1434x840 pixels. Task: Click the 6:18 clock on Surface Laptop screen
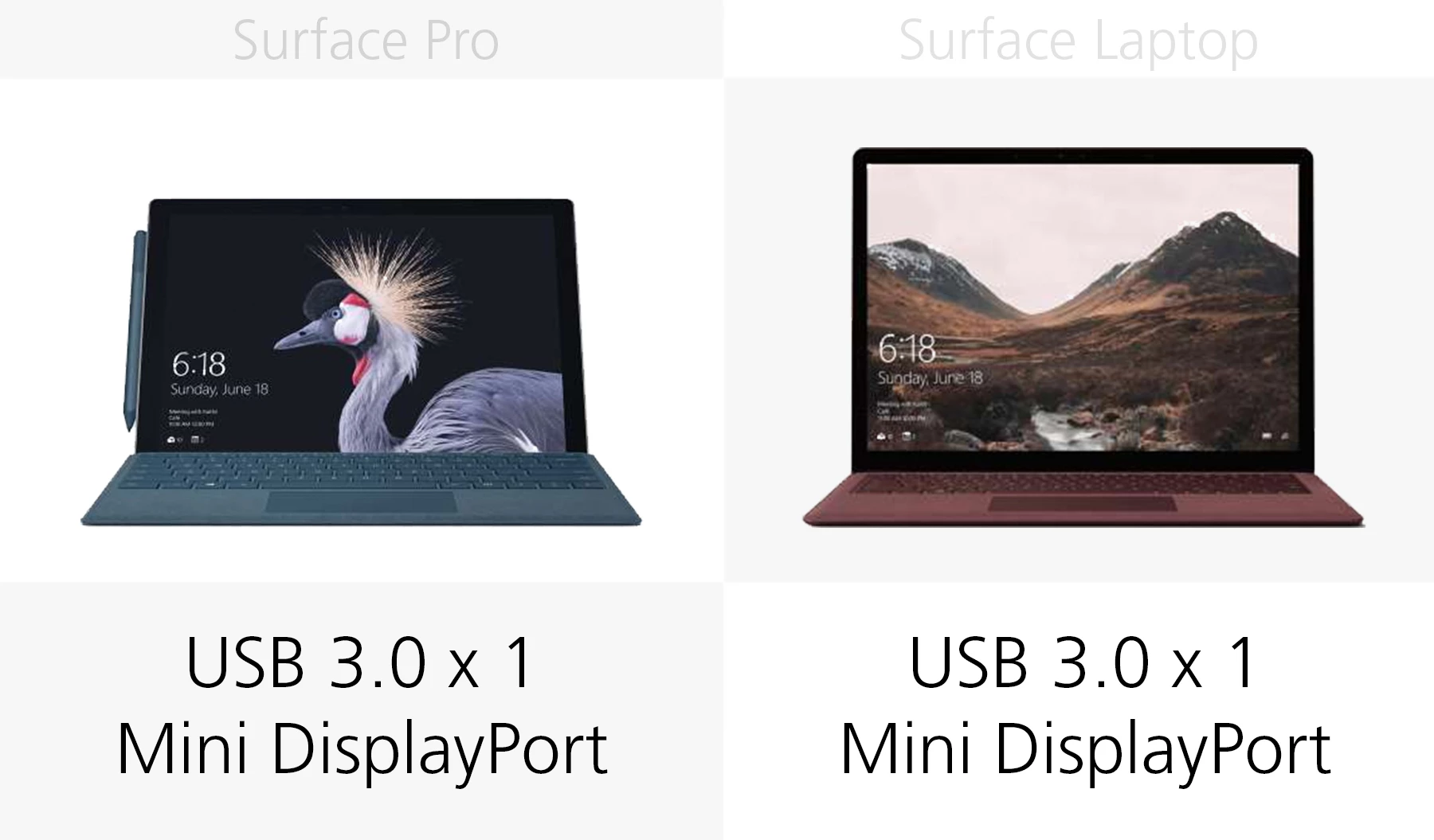click(907, 349)
